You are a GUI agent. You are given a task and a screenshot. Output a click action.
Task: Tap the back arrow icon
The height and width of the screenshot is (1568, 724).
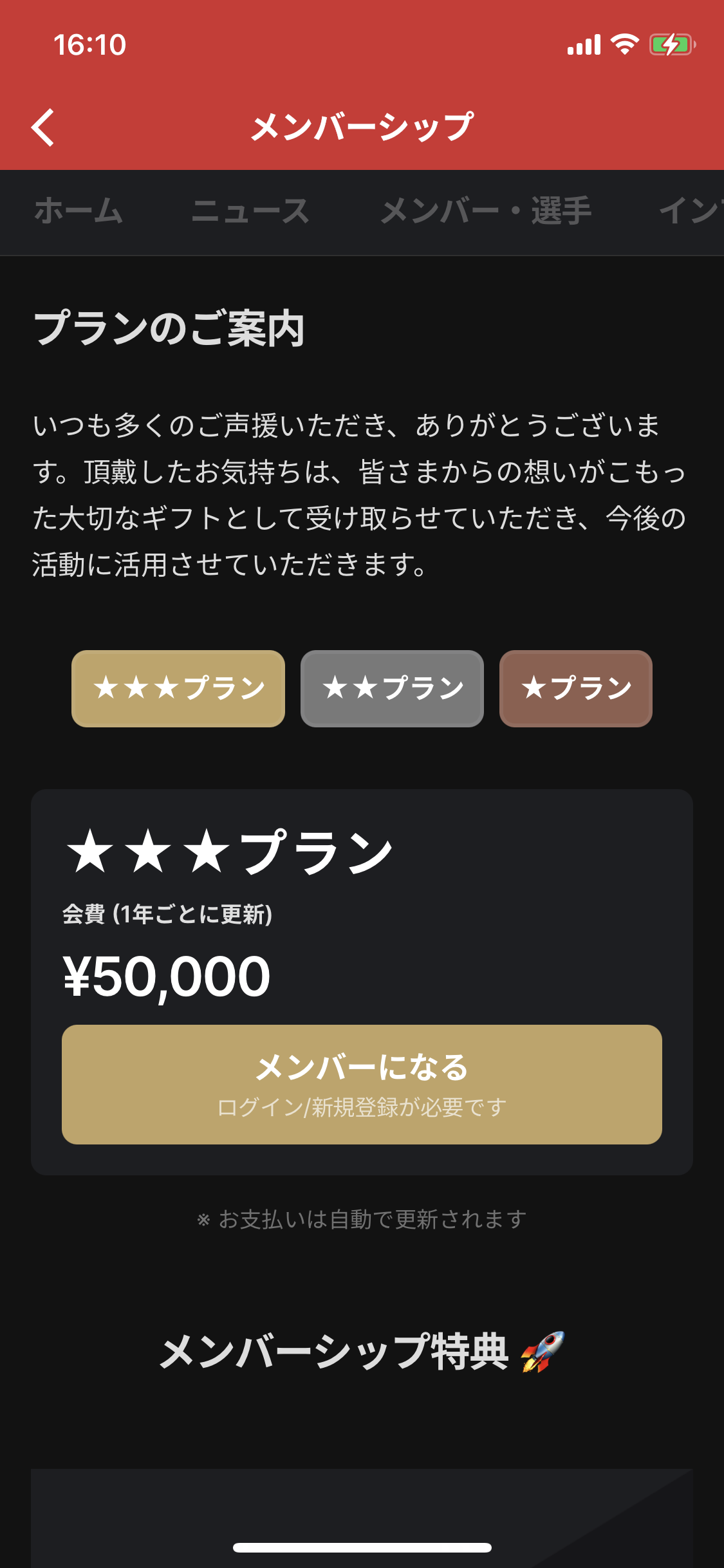pyautogui.click(x=43, y=127)
